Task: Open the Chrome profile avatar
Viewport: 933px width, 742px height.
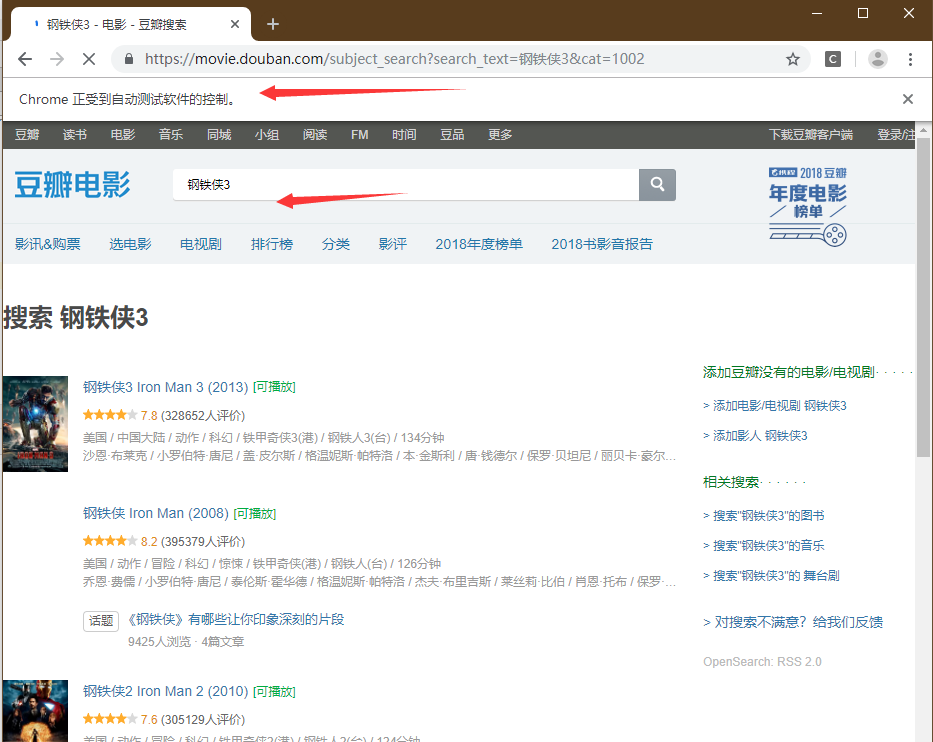Action: pyautogui.click(x=878, y=59)
